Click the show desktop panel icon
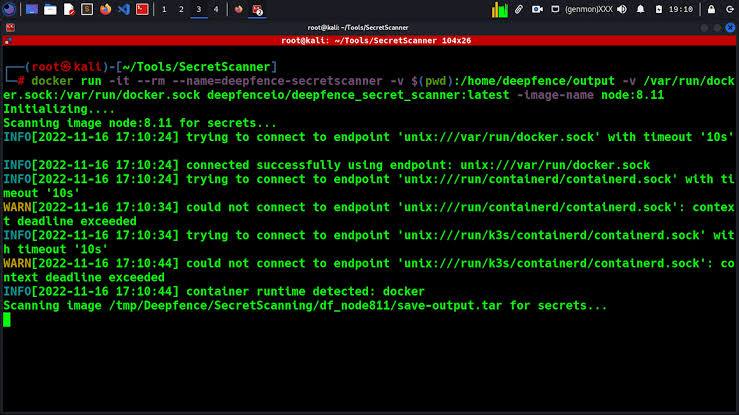Image resolution: width=739 pixels, height=415 pixels. tap(32, 9)
